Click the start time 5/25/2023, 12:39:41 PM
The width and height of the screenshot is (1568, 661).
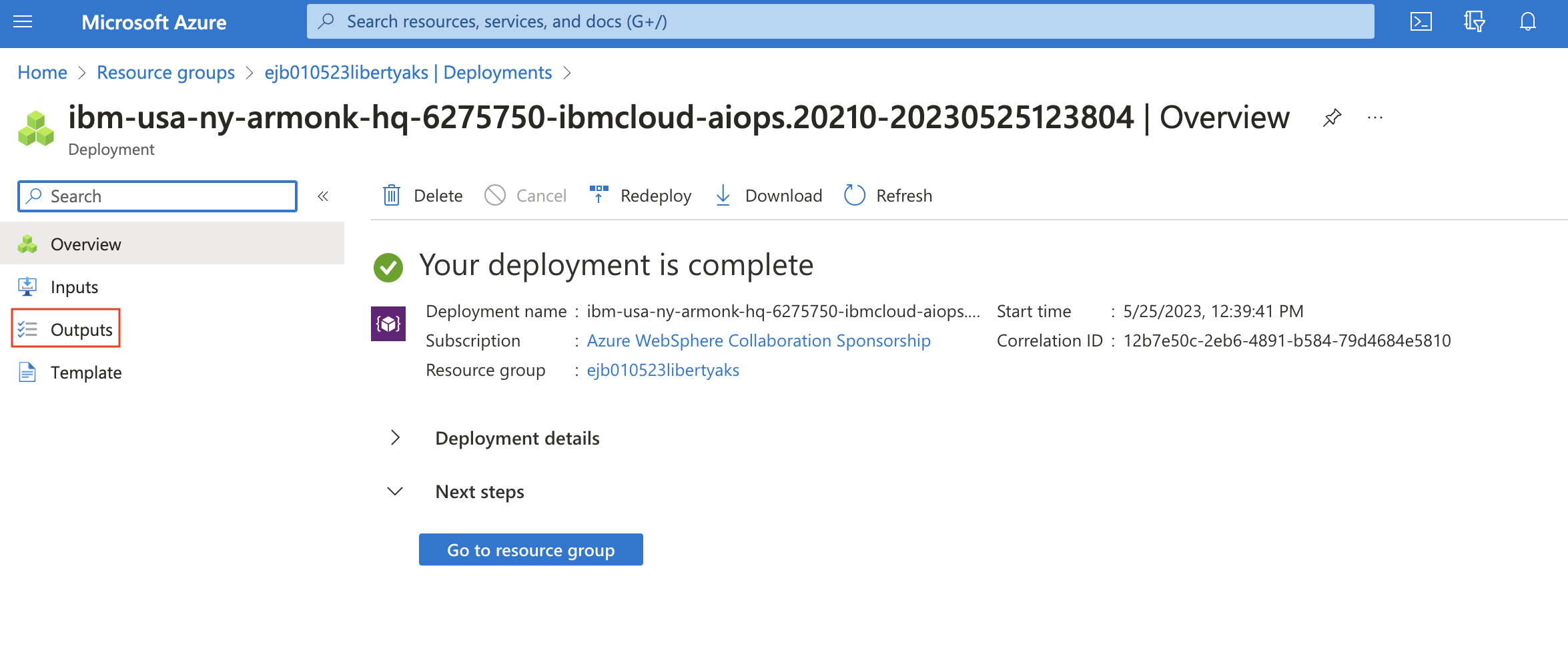point(1213,311)
